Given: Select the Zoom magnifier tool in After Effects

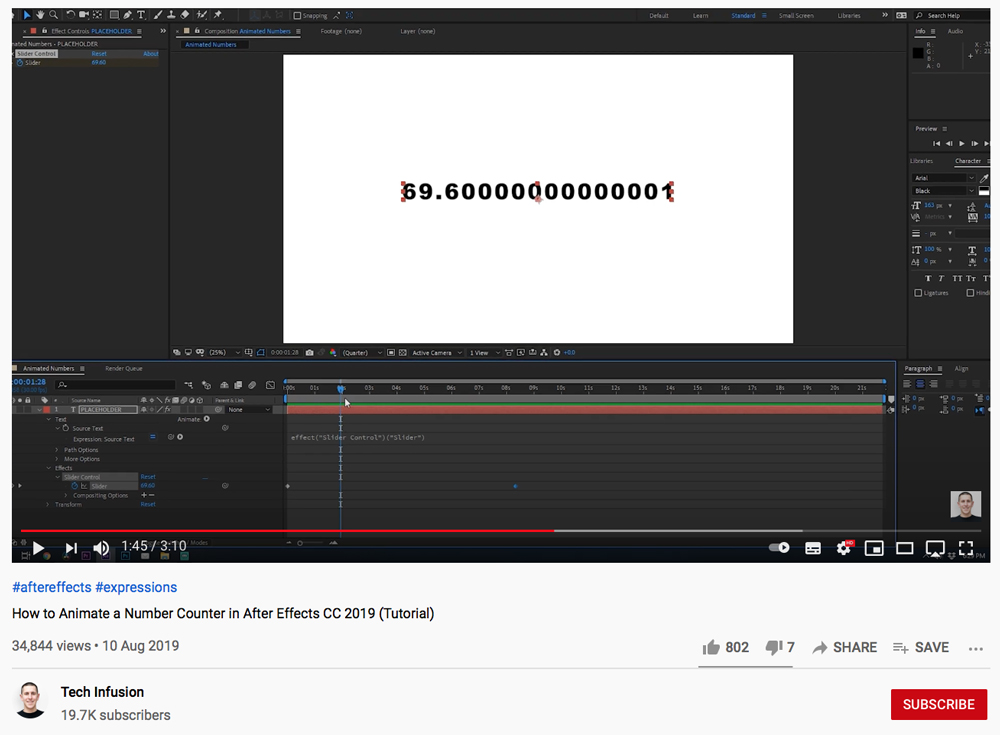Looking at the screenshot, I should [x=54, y=15].
